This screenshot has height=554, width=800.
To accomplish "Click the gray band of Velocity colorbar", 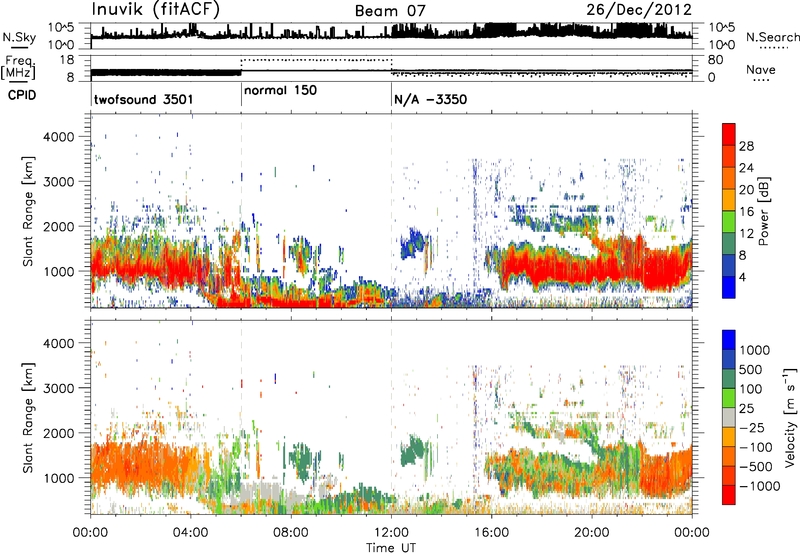I will (x=729, y=418).
